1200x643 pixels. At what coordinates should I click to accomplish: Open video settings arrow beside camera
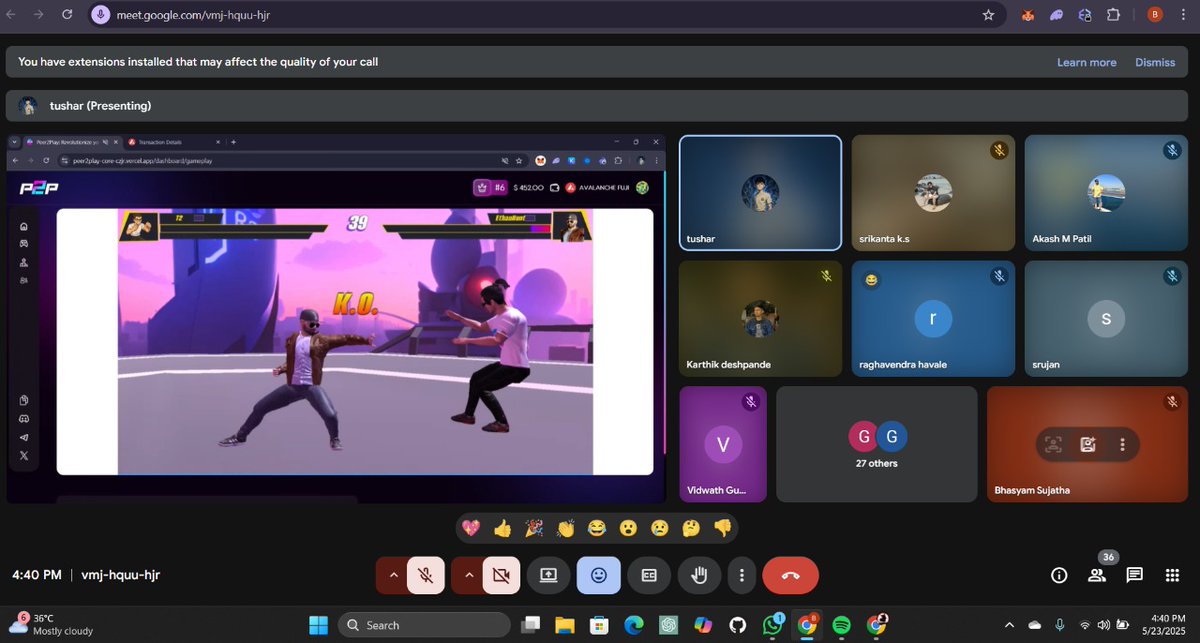click(468, 575)
